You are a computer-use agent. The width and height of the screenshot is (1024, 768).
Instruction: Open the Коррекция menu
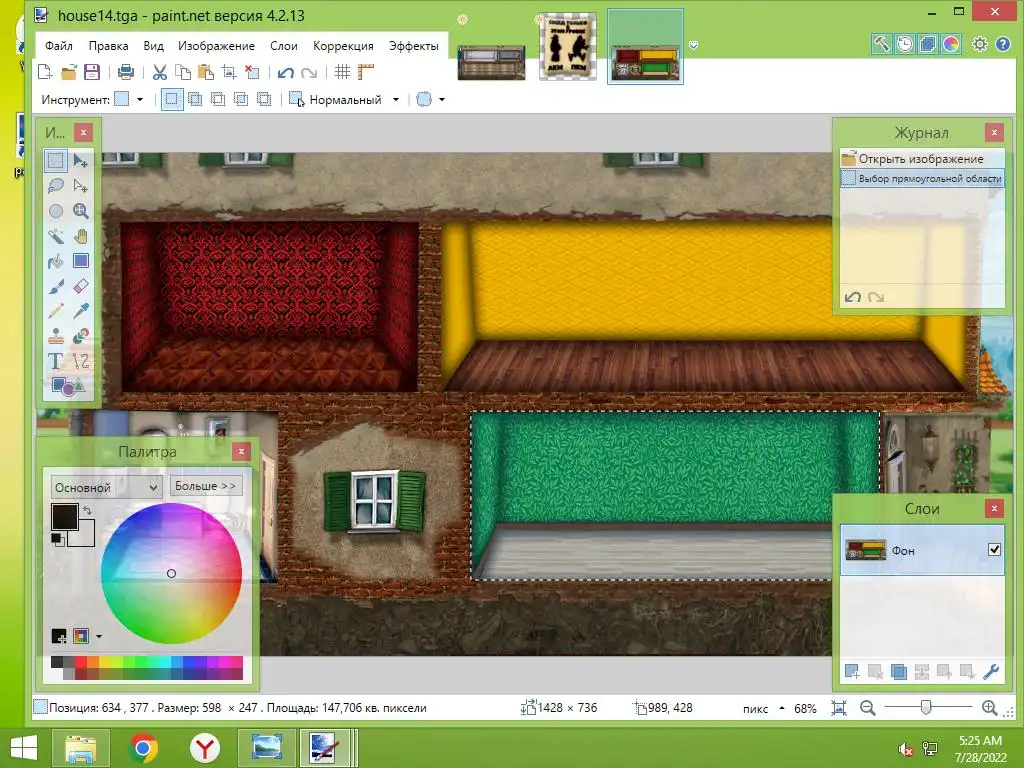(343, 46)
